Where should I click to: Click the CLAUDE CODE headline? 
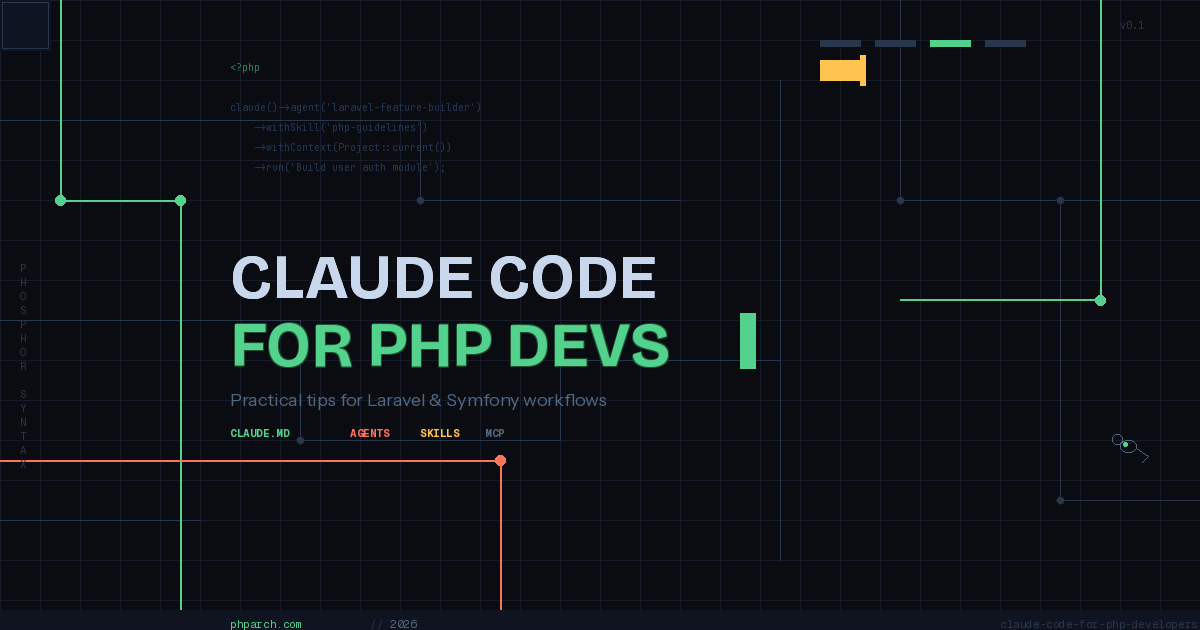(x=444, y=278)
